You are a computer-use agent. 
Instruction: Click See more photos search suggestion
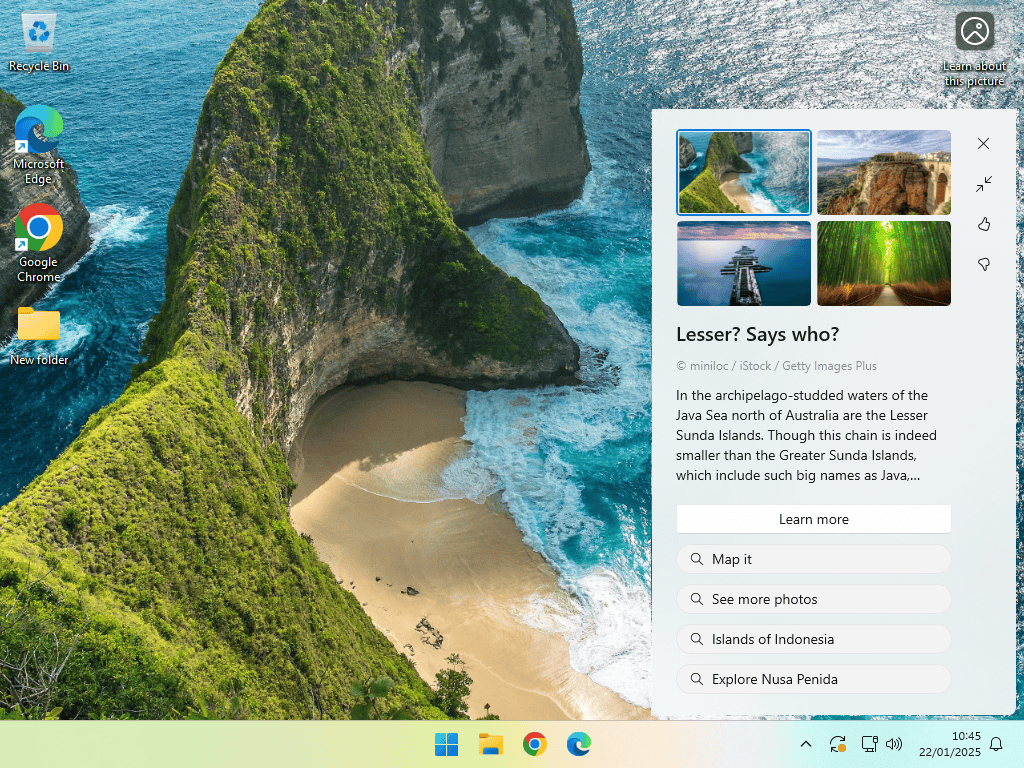point(813,599)
